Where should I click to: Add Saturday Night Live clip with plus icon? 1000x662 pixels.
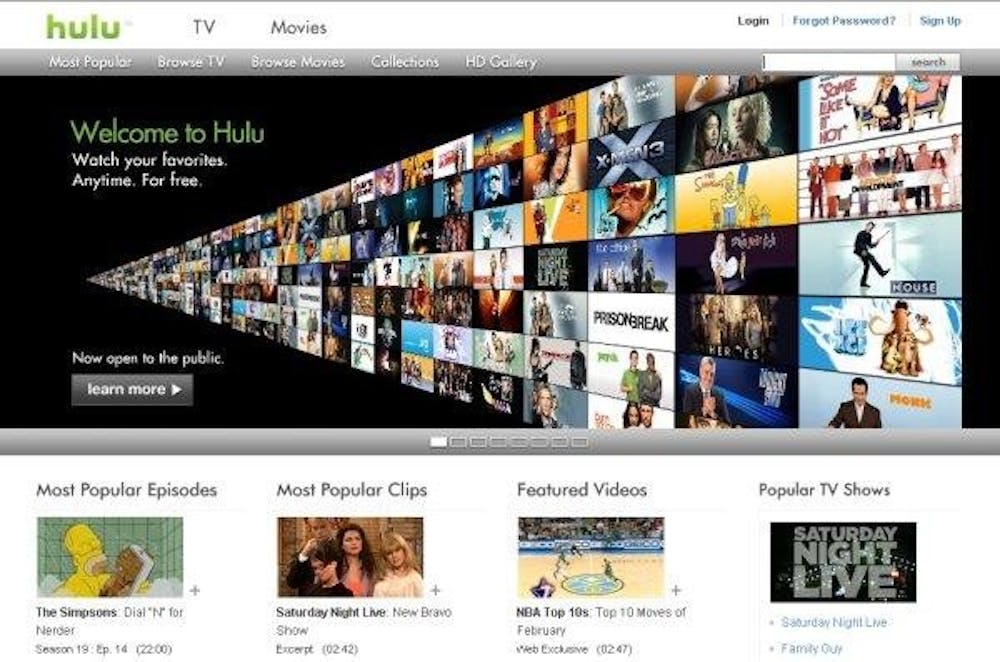tap(436, 591)
